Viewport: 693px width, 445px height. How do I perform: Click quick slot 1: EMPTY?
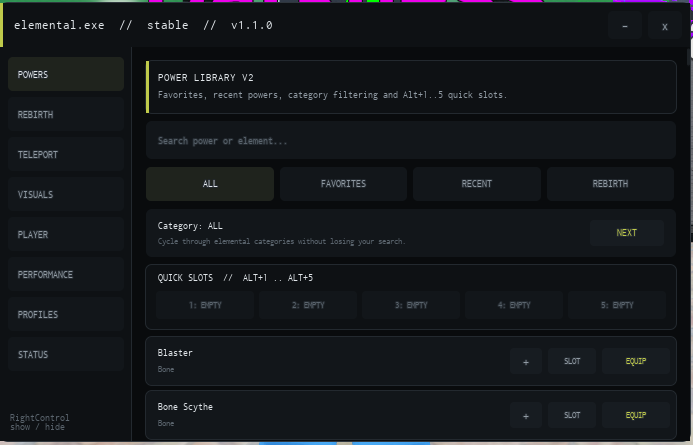205,305
